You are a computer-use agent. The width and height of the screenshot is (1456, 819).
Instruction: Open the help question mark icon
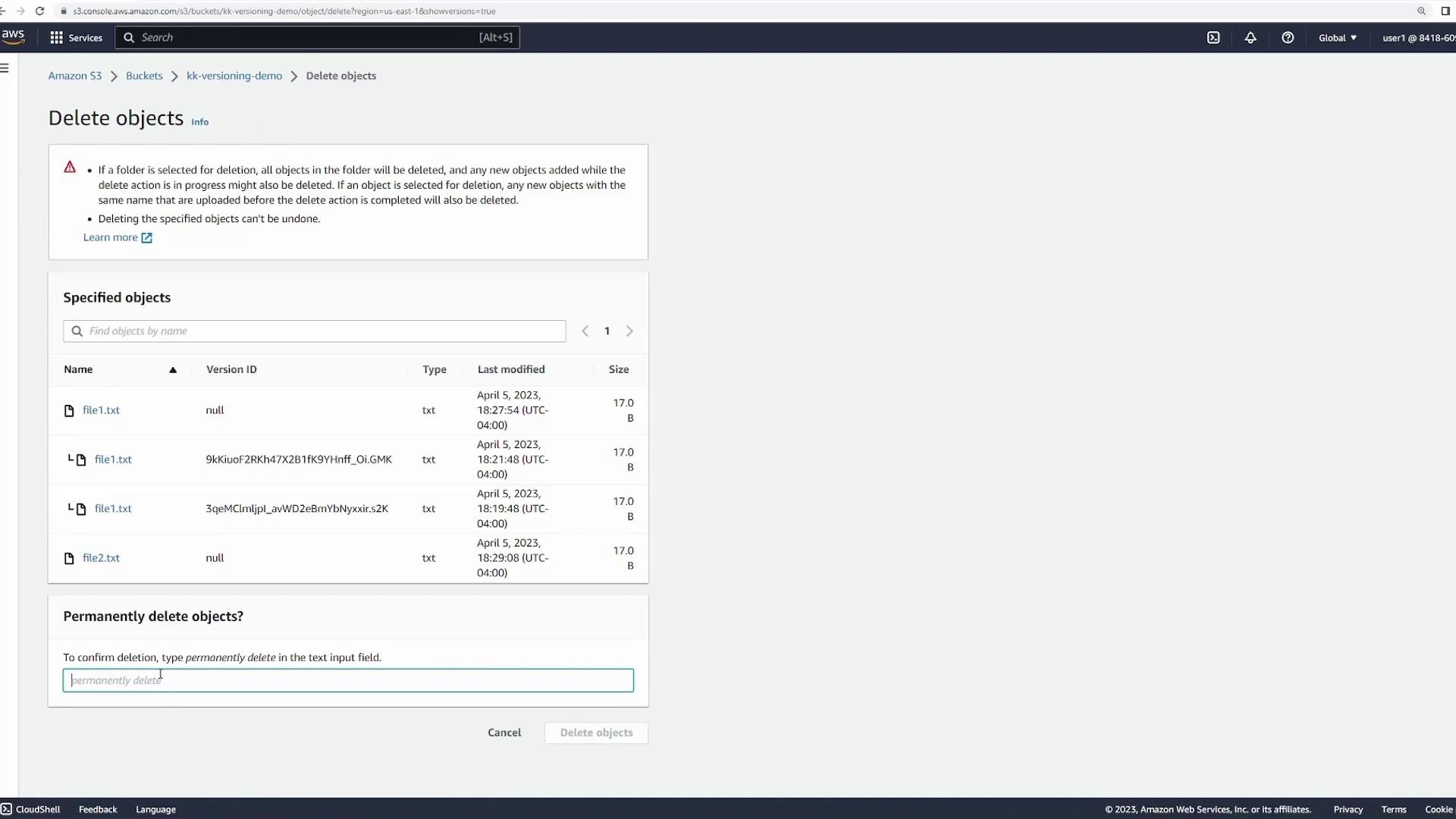(x=1288, y=38)
